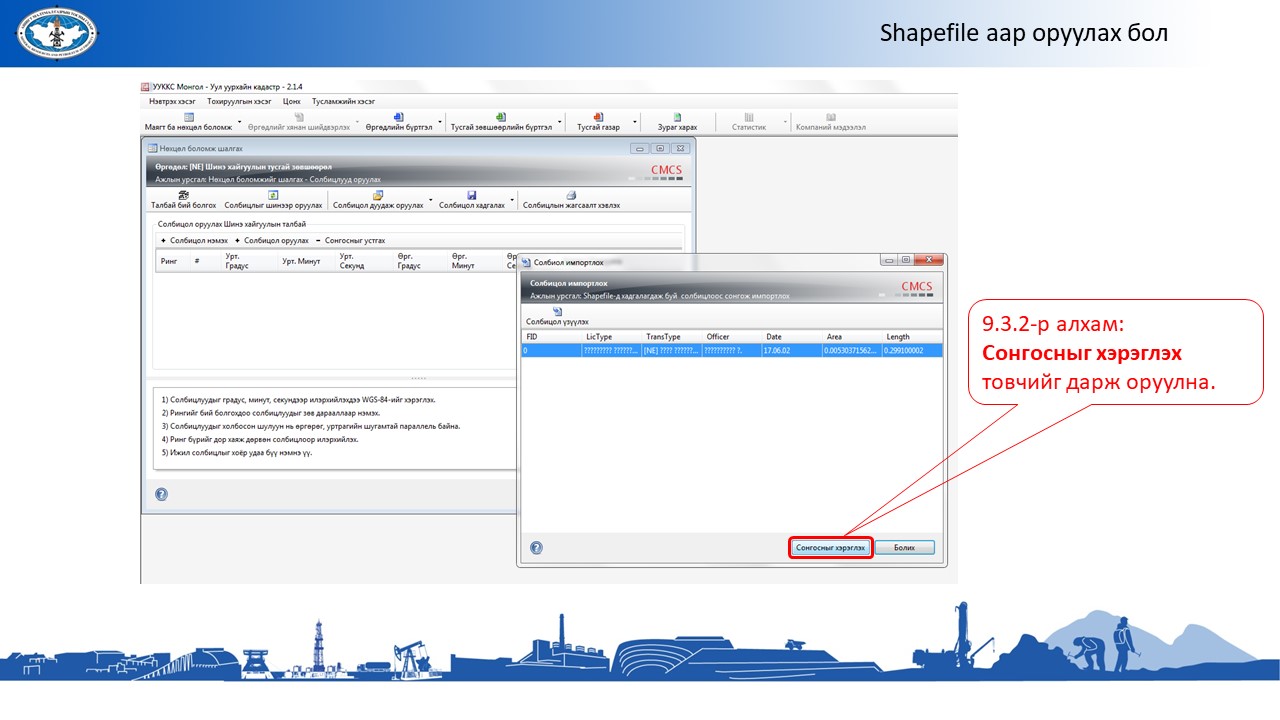Expand the Солбицол дуудаж оруулах dropdown arrow
Viewport: 1280px width, 720px height.
click(x=431, y=201)
